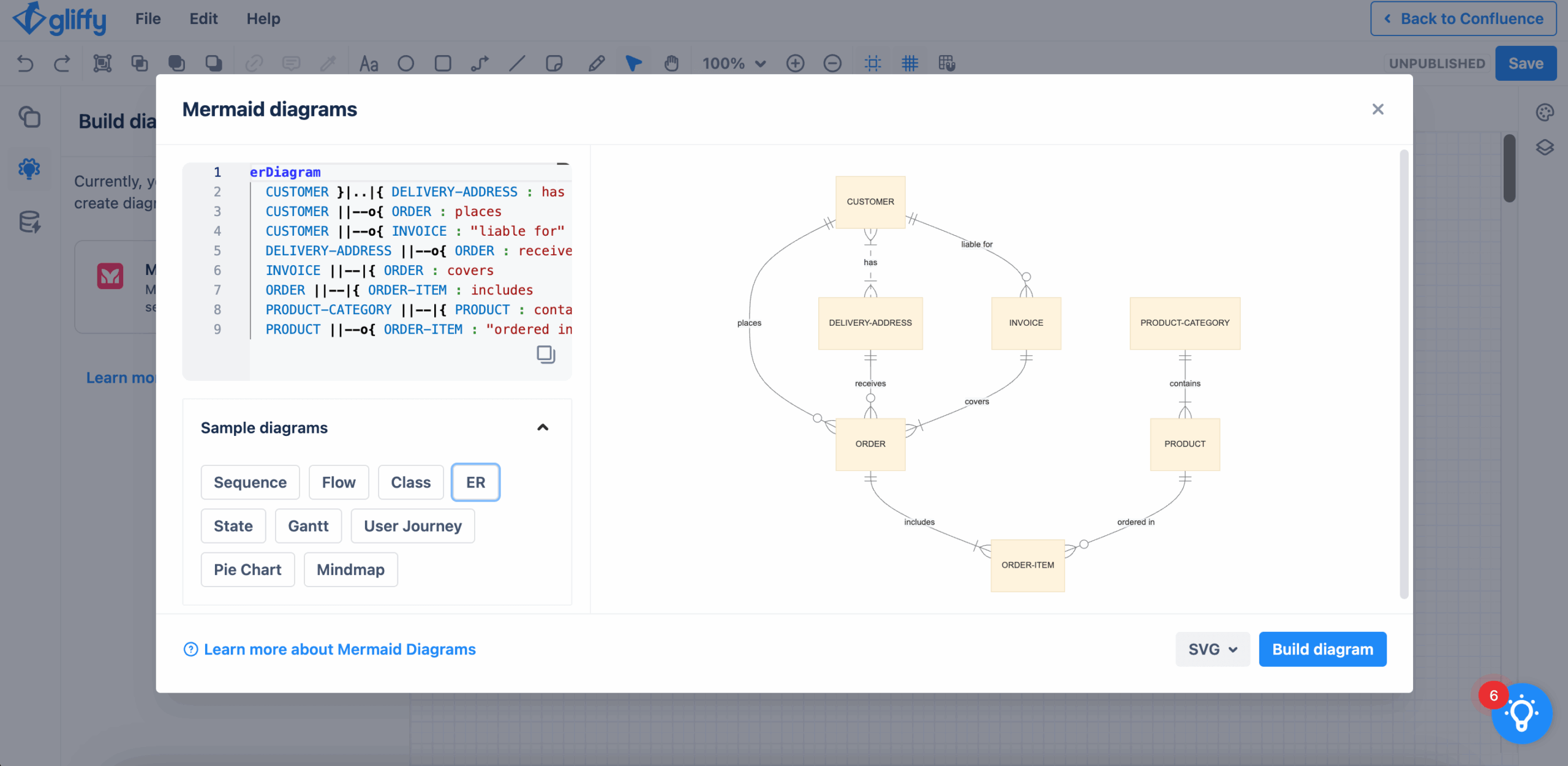Select the ER sample diagram
This screenshot has height=766, width=1568.
475,483
